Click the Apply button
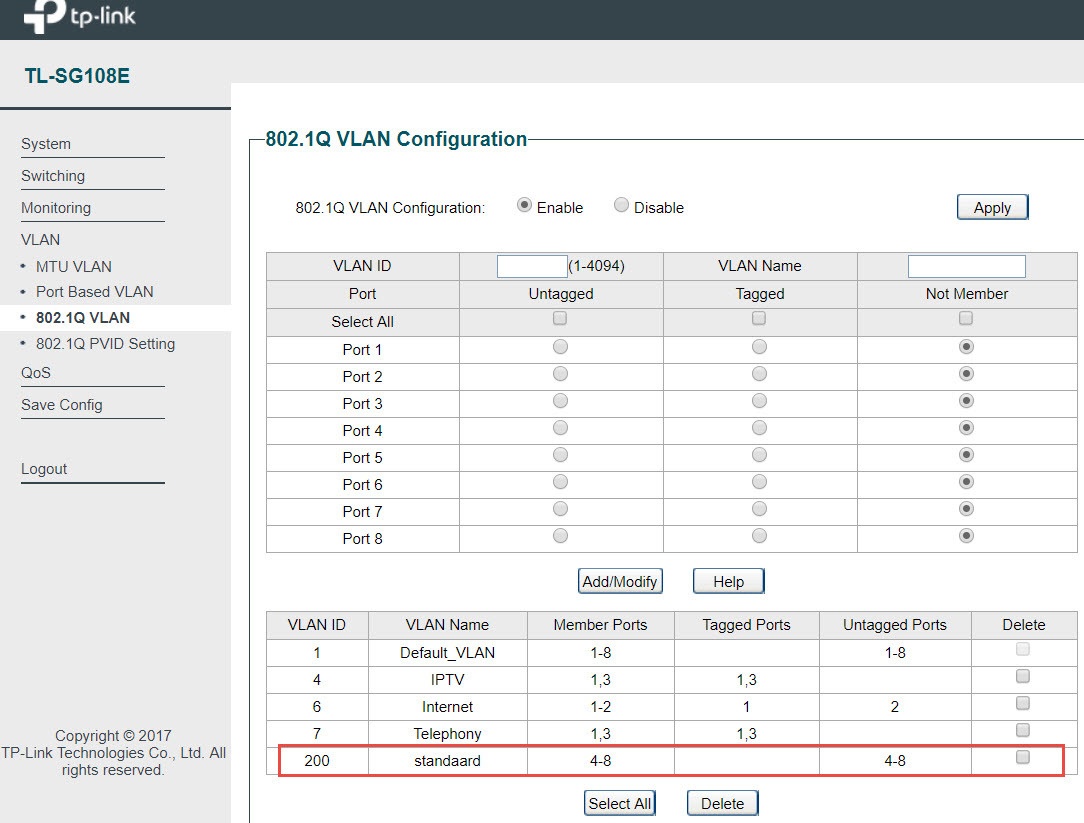The height and width of the screenshot is (823, 1084). 993,207
